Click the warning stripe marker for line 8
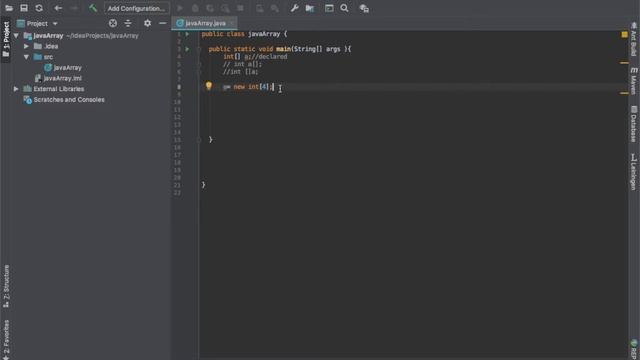 (x=624, y=93)
